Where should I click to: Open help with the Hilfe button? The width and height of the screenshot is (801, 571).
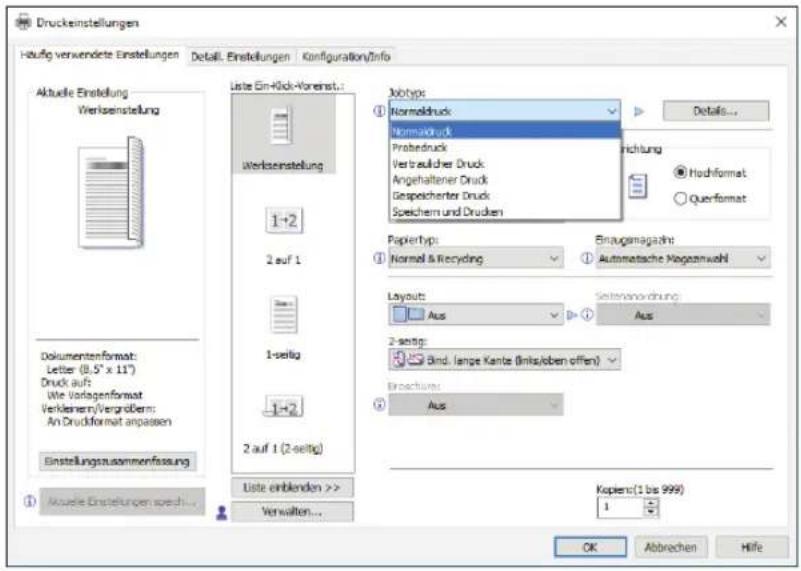tap(752, 547)
